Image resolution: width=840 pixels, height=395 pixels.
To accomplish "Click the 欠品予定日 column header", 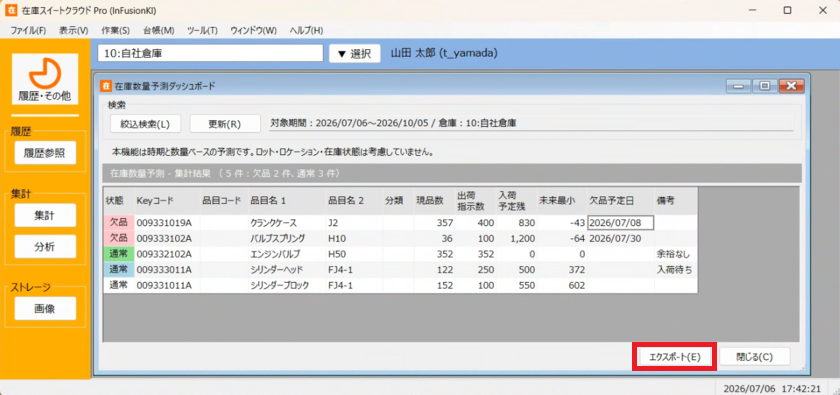I will (x=620, y=201).
